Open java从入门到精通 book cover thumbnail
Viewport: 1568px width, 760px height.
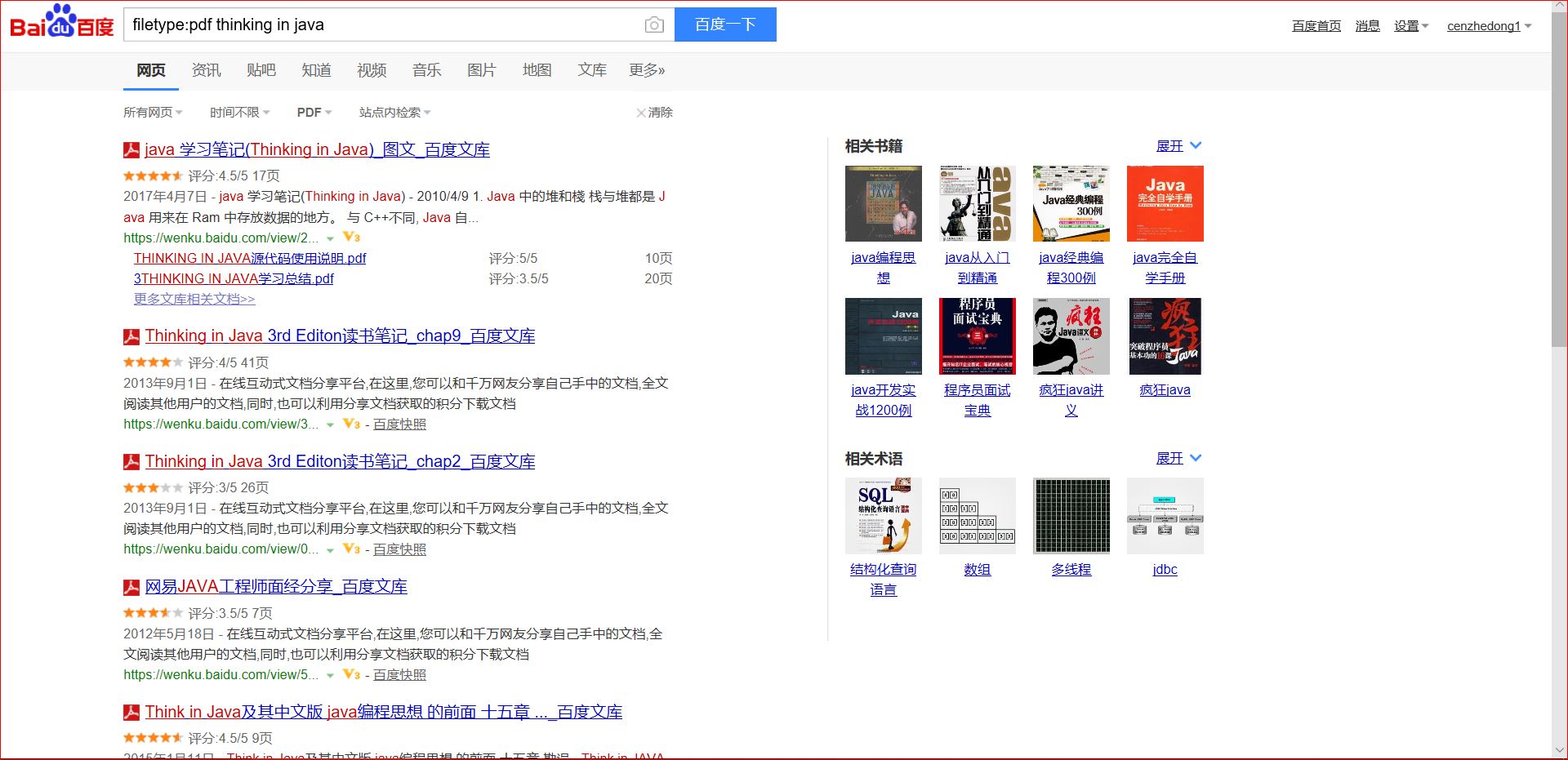coord(978,203)
